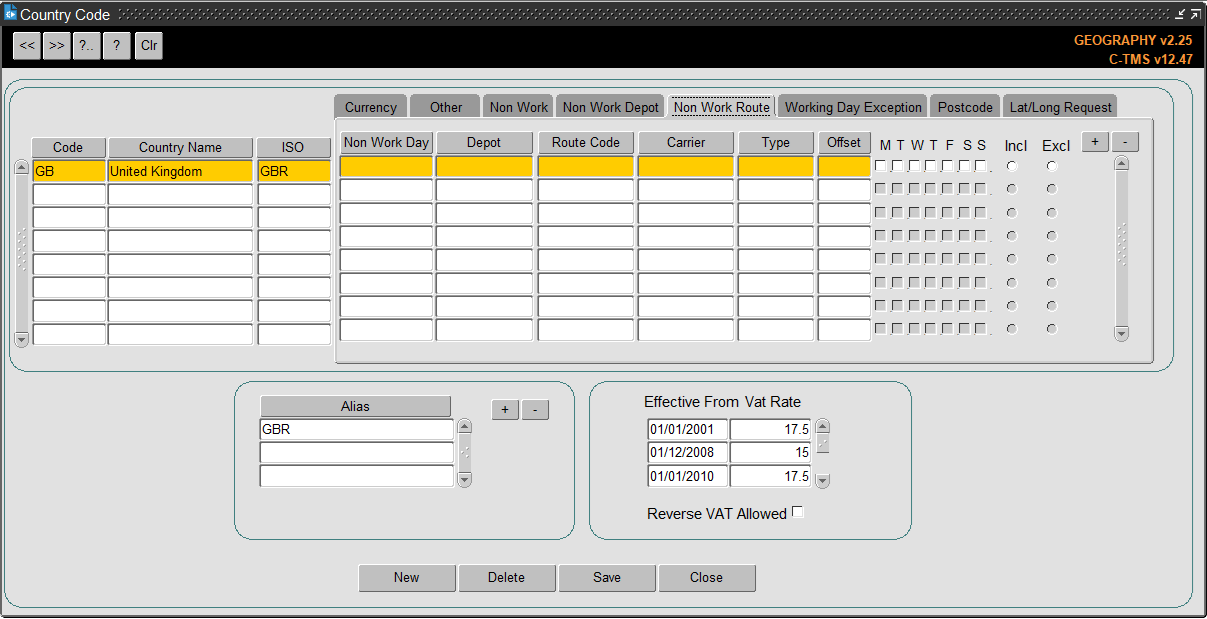The image size is (1207, 619).
Task: Click first row Non Work Day field
Action: [386, 167]
